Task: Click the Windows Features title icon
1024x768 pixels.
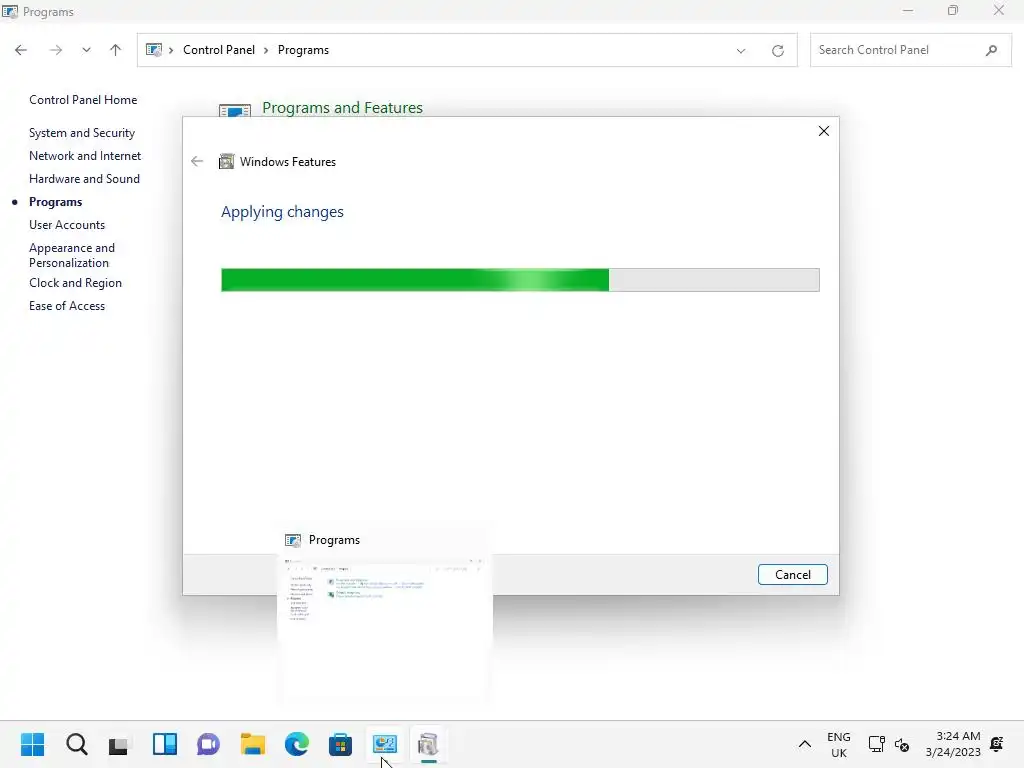Action: point(226,161)
